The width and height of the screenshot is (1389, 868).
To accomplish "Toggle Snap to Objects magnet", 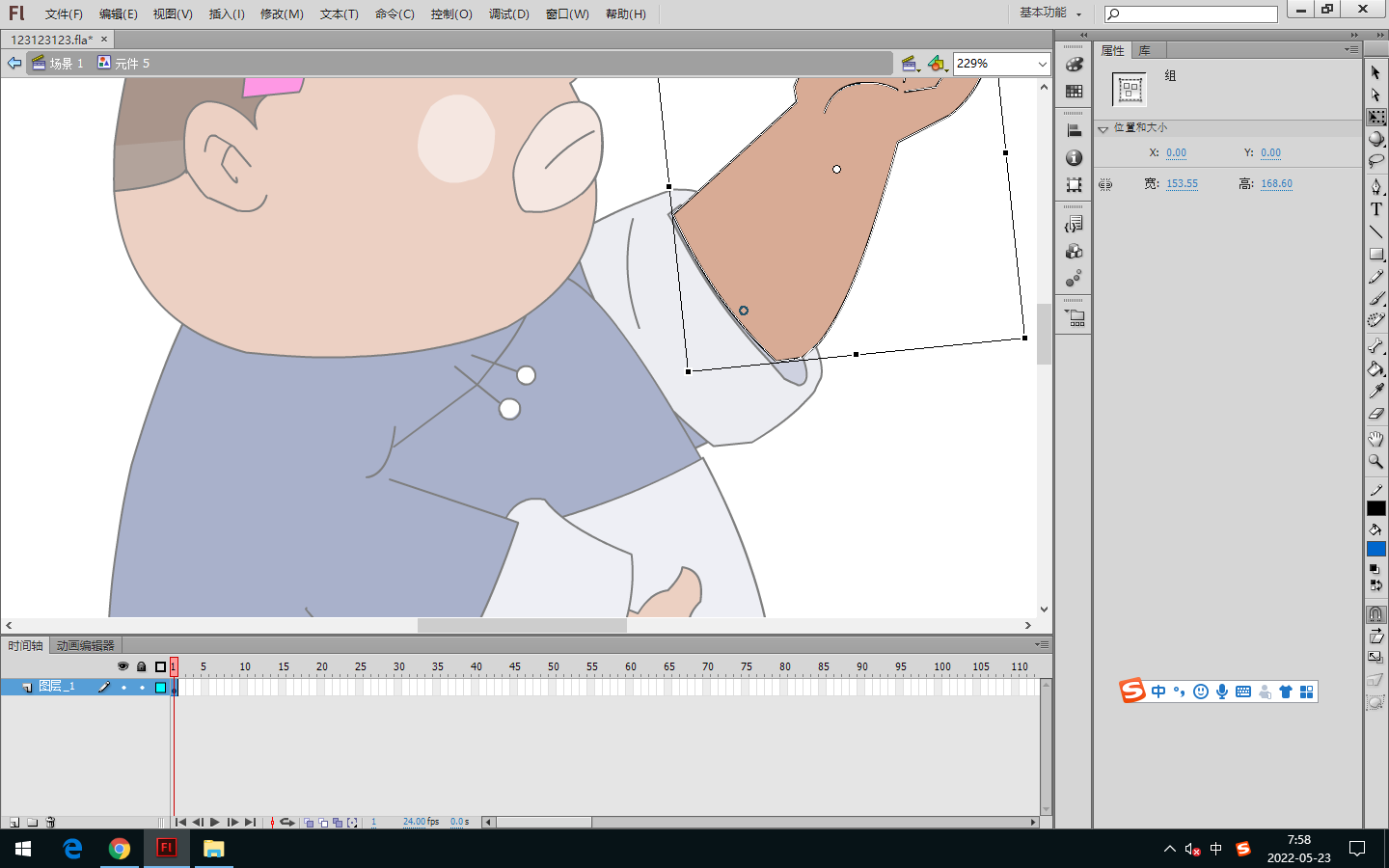I will 1376,614.
